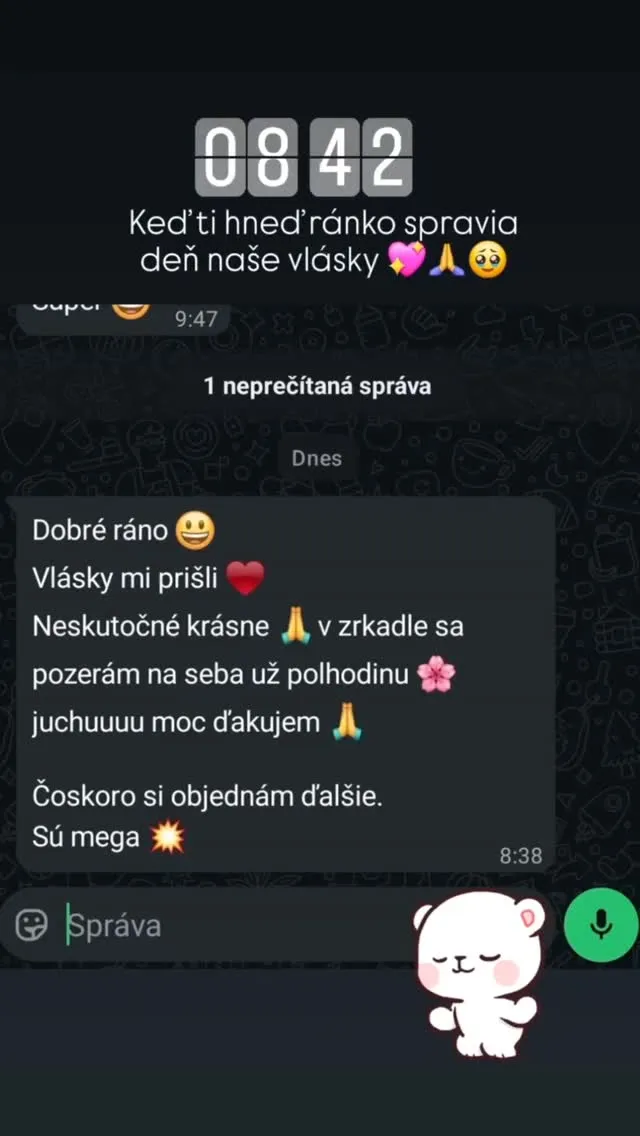Tap the explosion emoji after Sú mega
Image resolution: width=640 pixels, height=1136 pixels.
coord(167,838)
